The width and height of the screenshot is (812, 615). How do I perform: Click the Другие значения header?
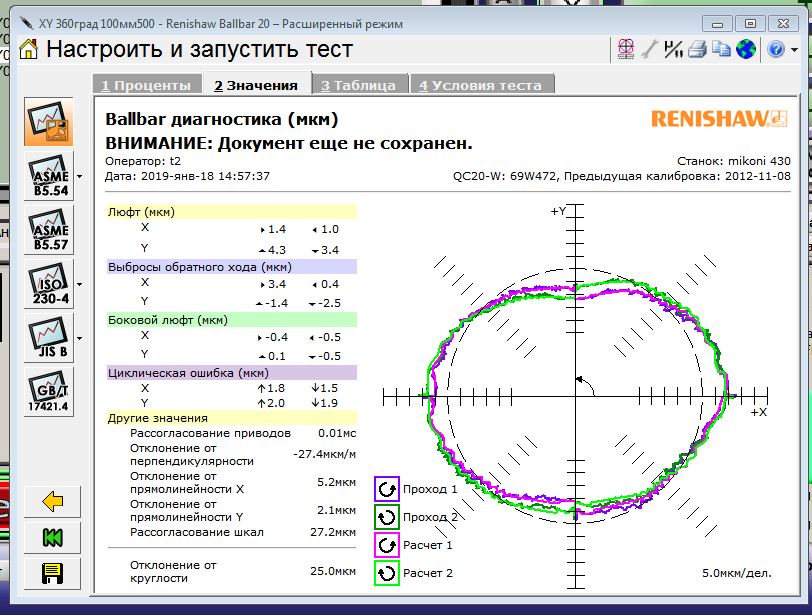232,418
